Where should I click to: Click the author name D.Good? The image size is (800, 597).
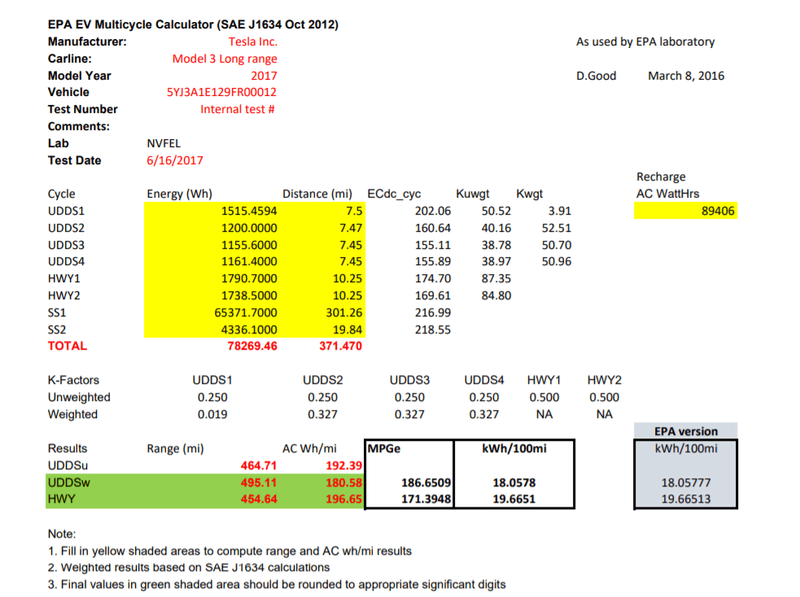pos(596,76)
